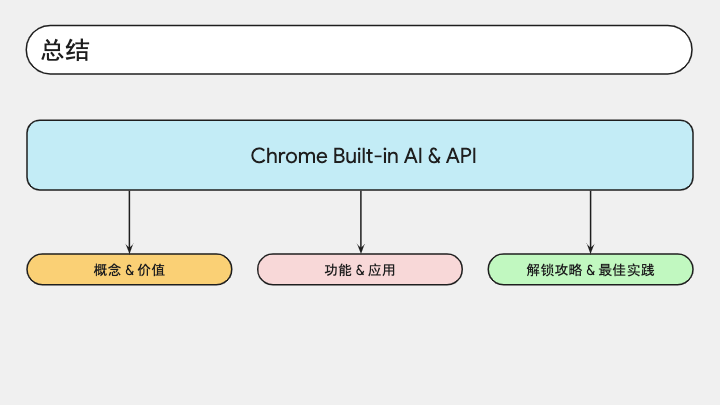Click the 解锁攻略 text in the green node
The width and height of the screenshot is (720, 405).
pos(554,270)
